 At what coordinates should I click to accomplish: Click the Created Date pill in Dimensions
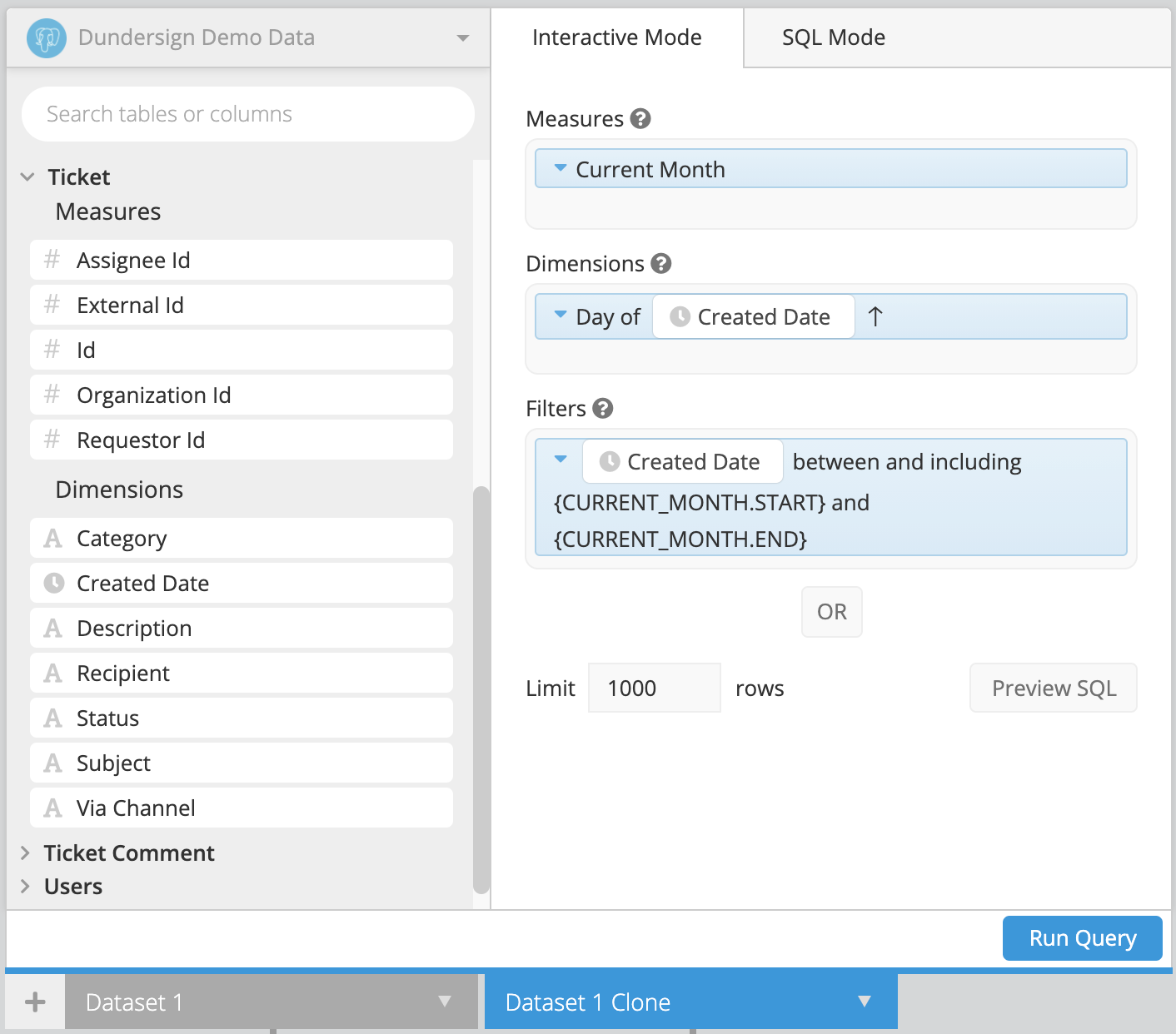754,316
